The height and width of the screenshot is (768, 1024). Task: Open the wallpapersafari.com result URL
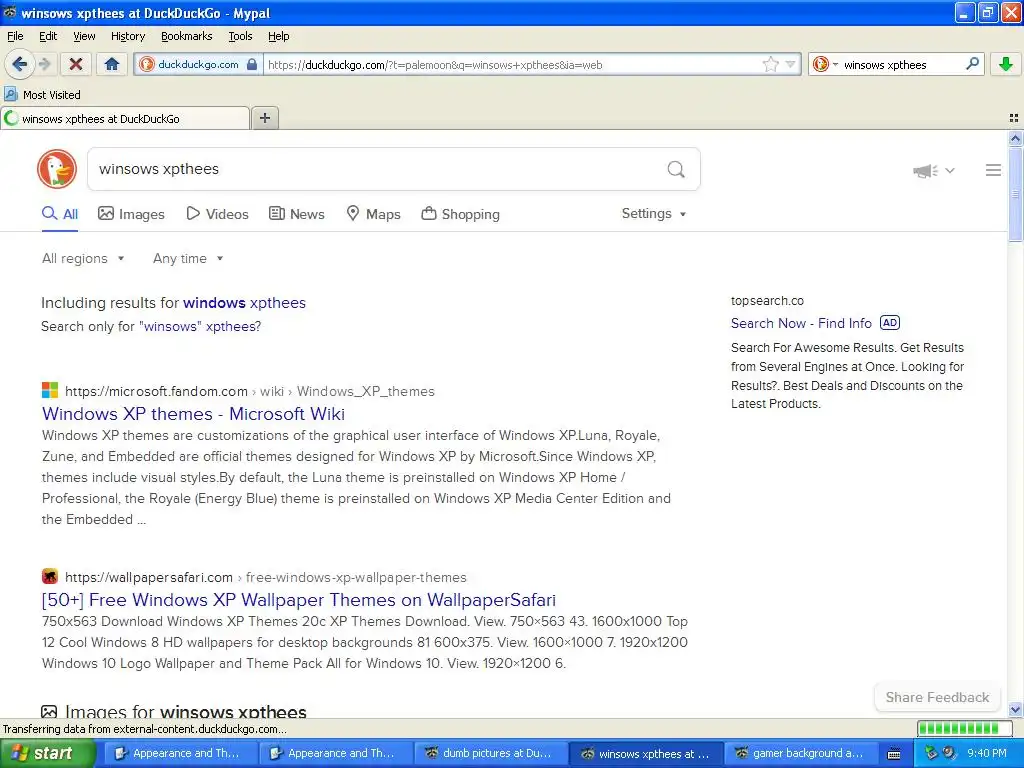(x=266, y=577)
